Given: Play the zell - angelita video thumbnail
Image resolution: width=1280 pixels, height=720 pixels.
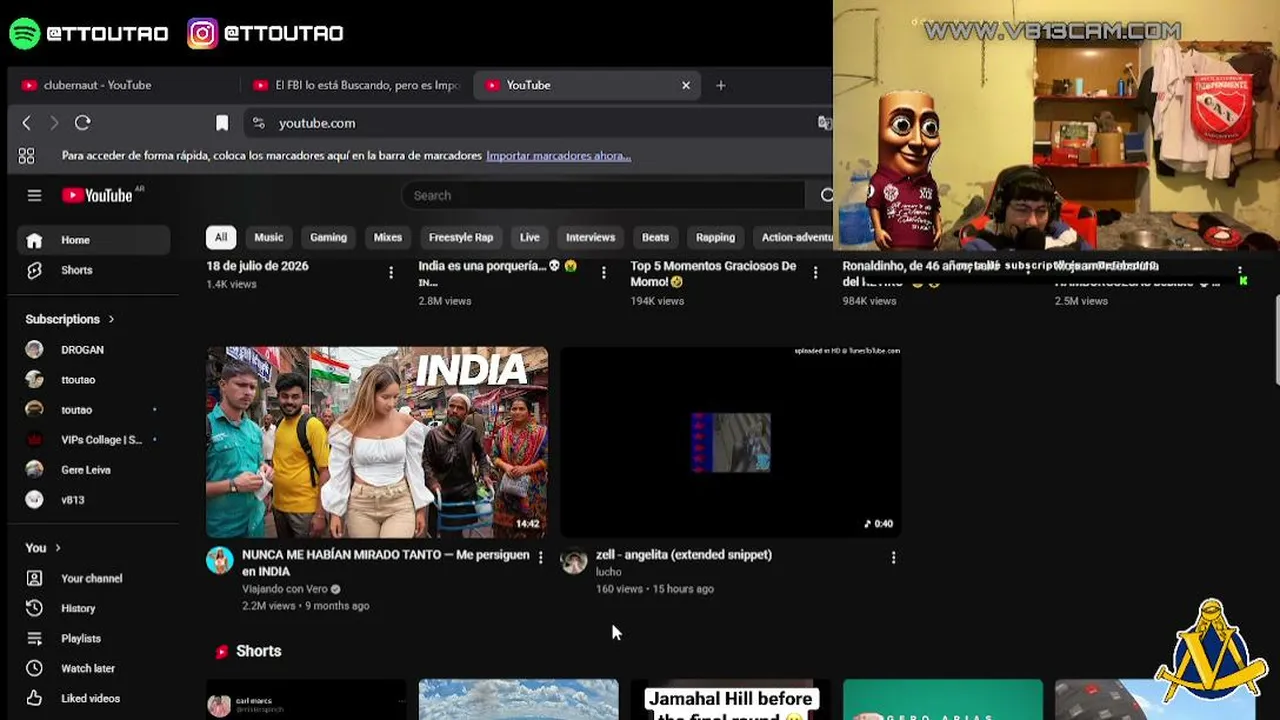Looking at the screenshot, I should pyautogui.click(x=731, y=442).
